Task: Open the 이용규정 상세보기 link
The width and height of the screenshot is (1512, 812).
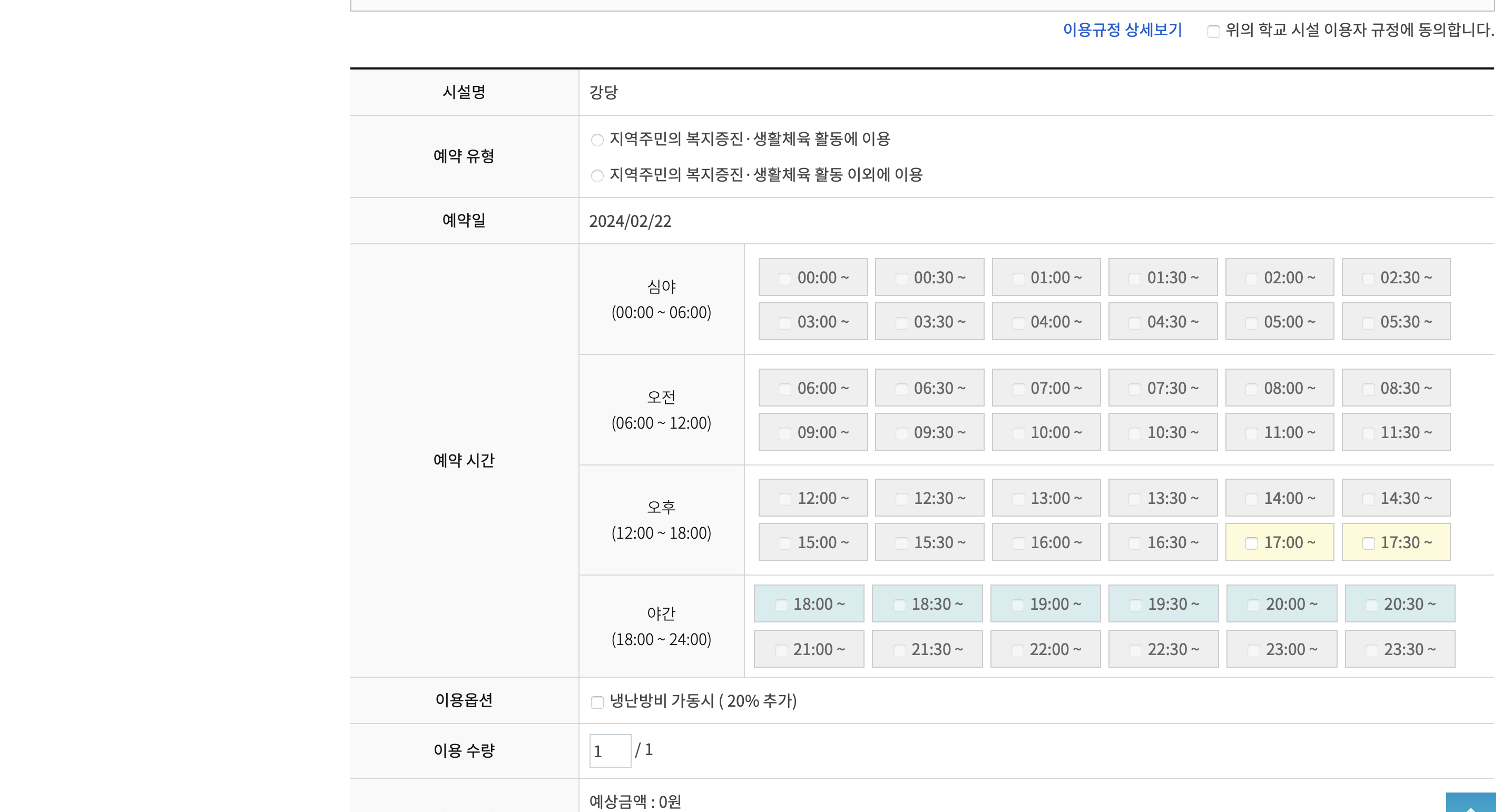Action: coord(1122,30)
